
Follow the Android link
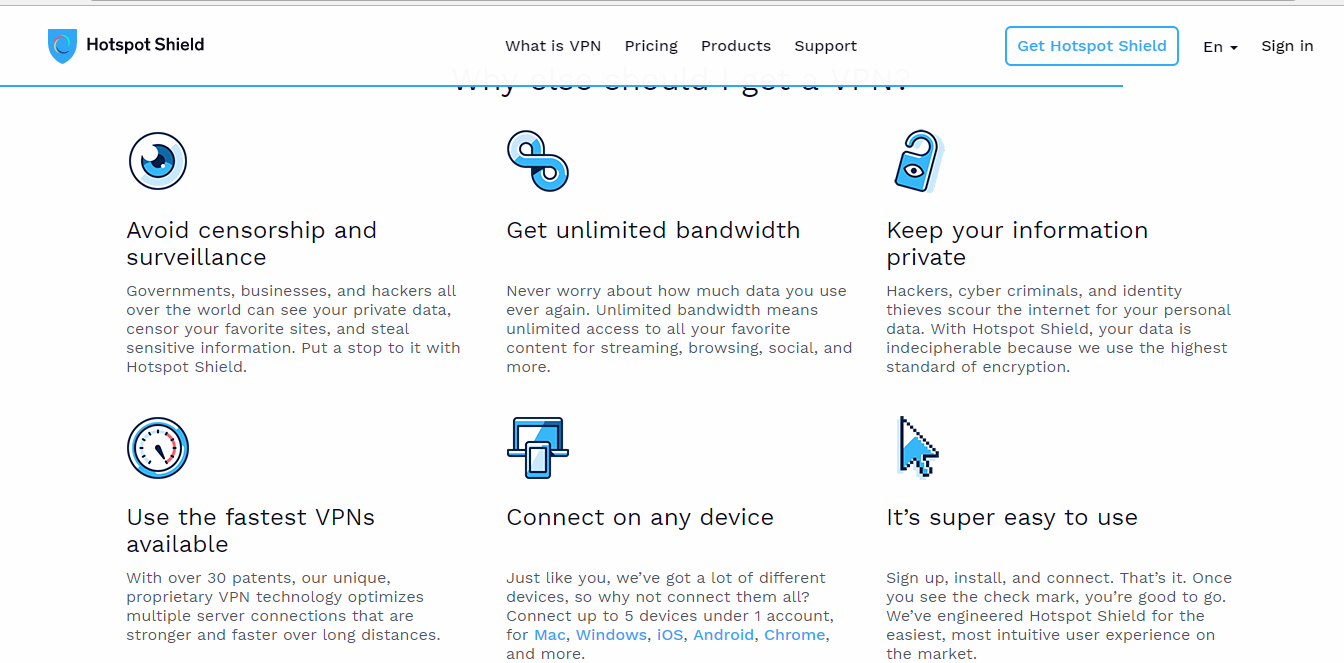tap(724, 635)
